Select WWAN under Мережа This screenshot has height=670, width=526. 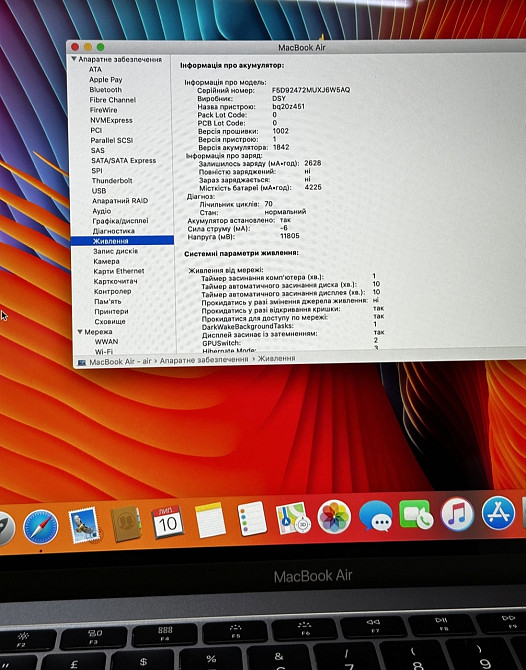tap(106, 342)
